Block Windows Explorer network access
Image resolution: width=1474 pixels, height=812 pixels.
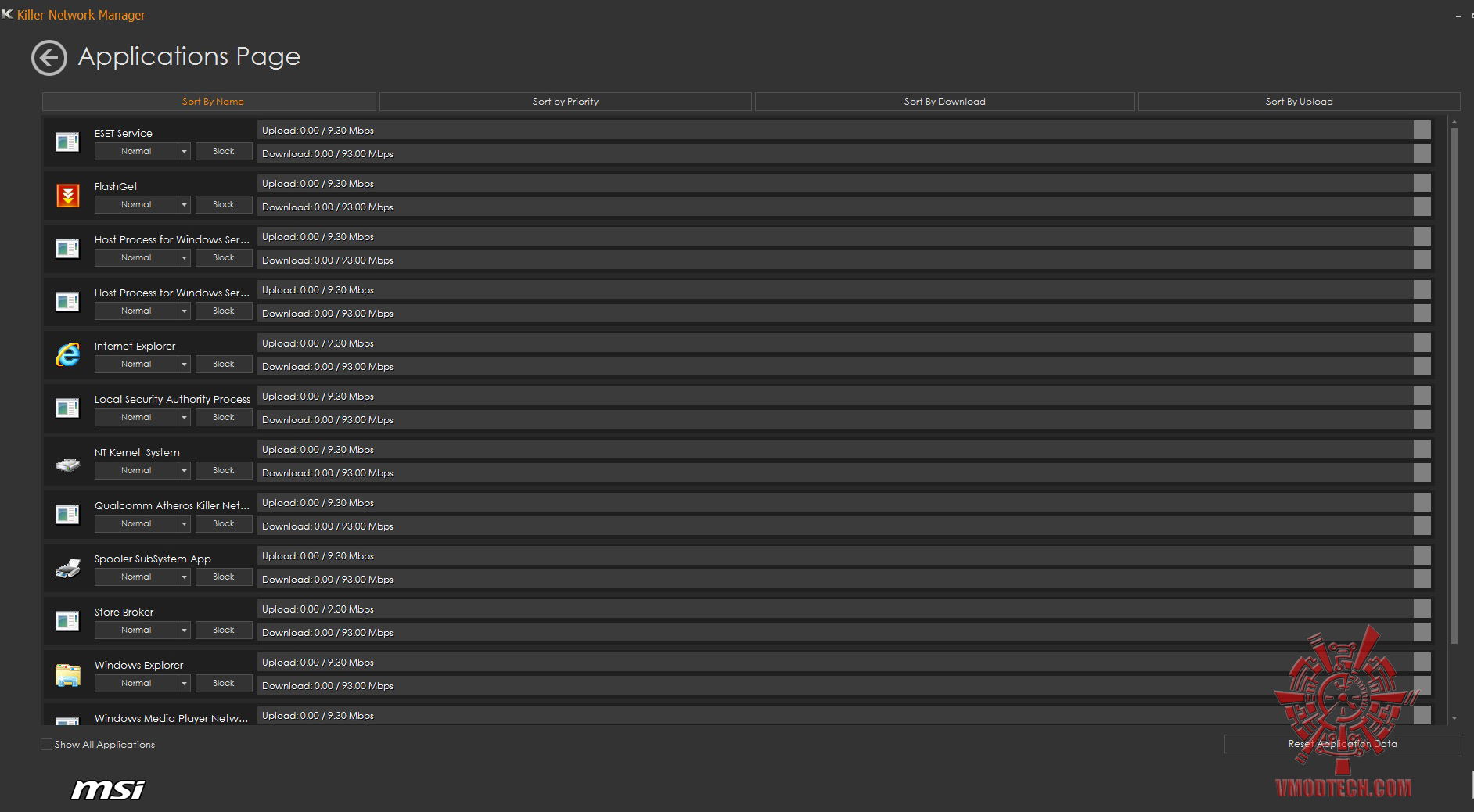tap(224, 683)
